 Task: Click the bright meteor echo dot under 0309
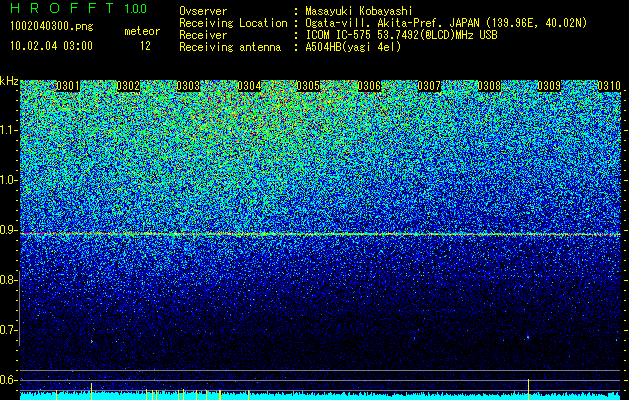pos(528,337)
